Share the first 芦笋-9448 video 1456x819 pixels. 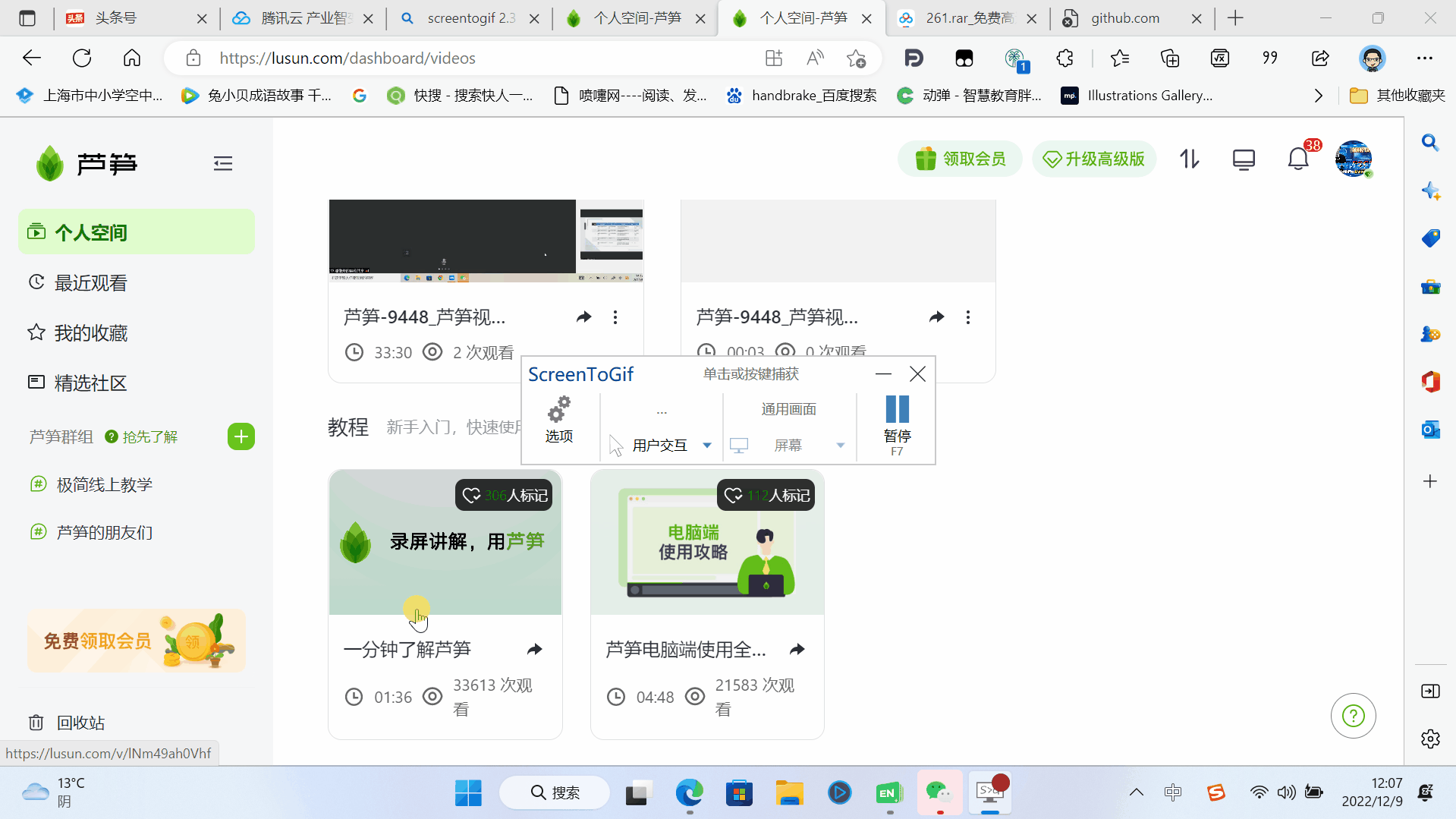pos(583,317)
